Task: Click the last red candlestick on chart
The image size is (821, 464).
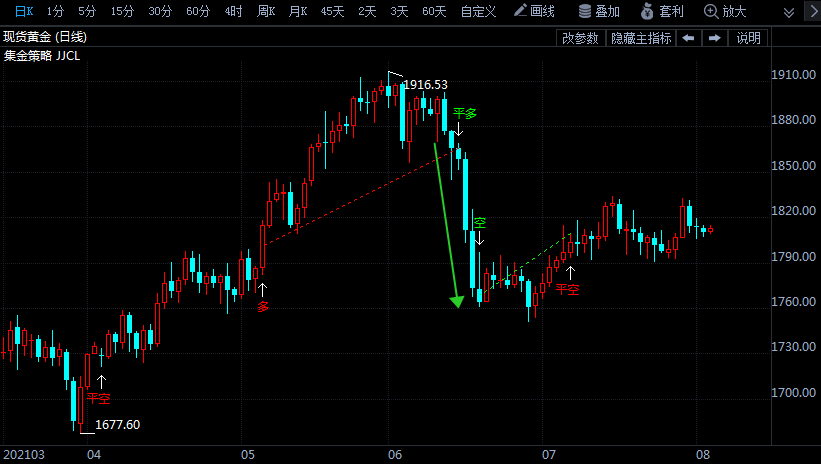Action: (x=711, y=229)
